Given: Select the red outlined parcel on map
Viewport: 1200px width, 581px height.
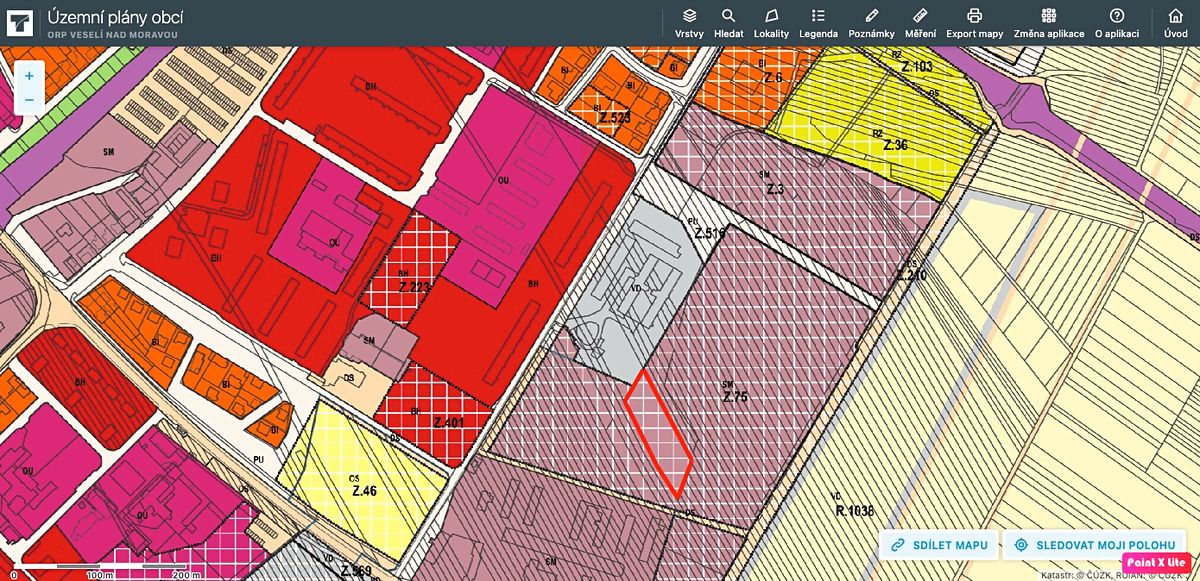Looking at the screenshot, I should point(659,434).
